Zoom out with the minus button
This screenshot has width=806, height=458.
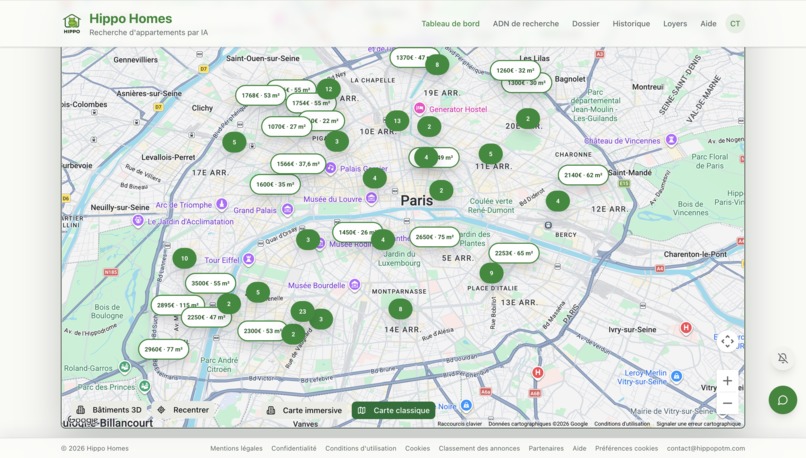727,403
